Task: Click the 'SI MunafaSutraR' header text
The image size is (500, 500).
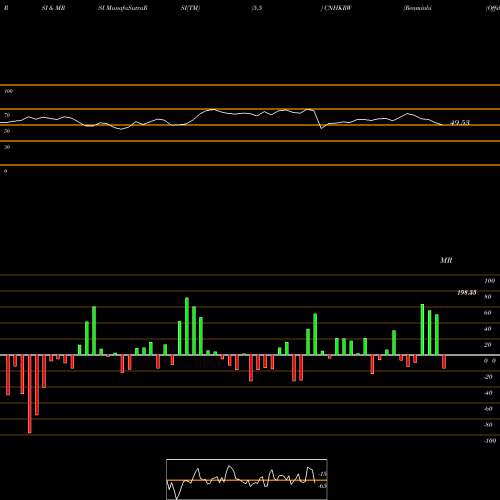Action: (x=123, y=8)
